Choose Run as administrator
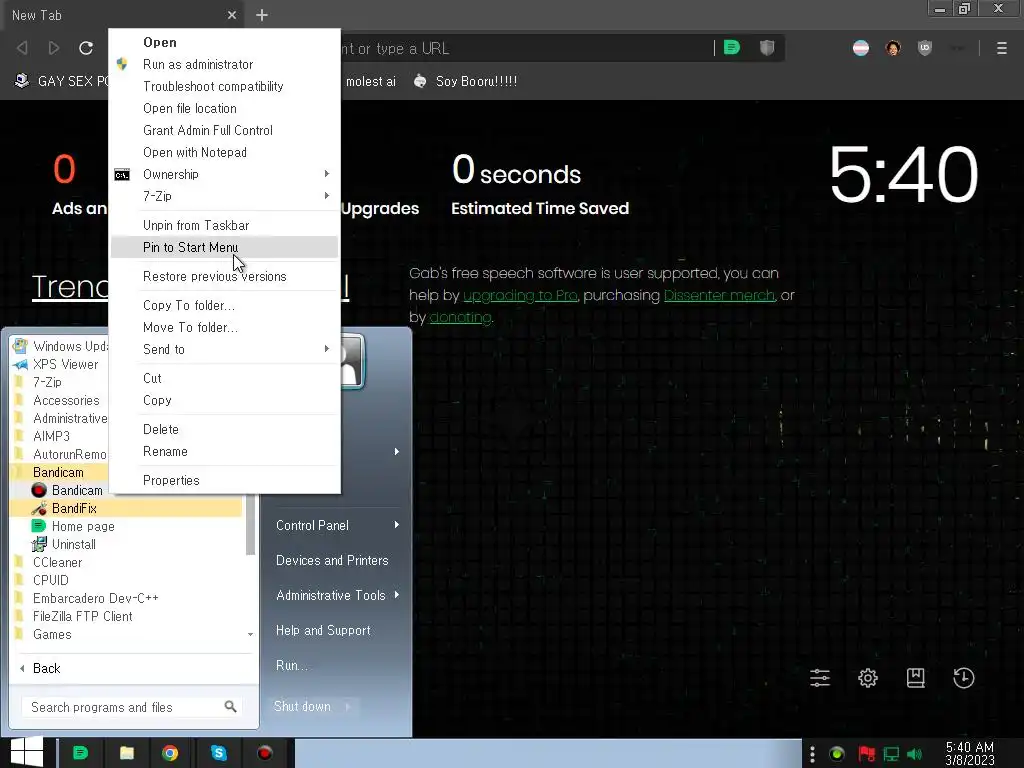Screen dimensions: 1024x768 tap(225, 64)
